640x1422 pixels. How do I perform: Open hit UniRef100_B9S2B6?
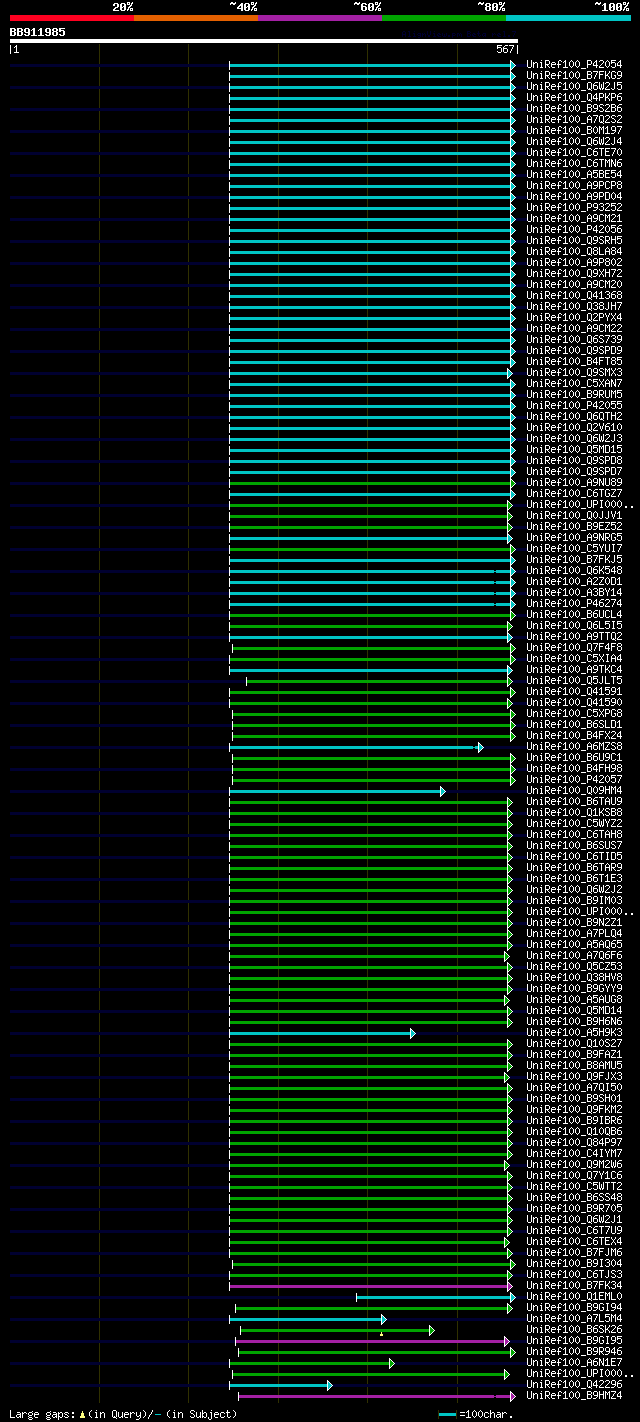pos(574,109)
